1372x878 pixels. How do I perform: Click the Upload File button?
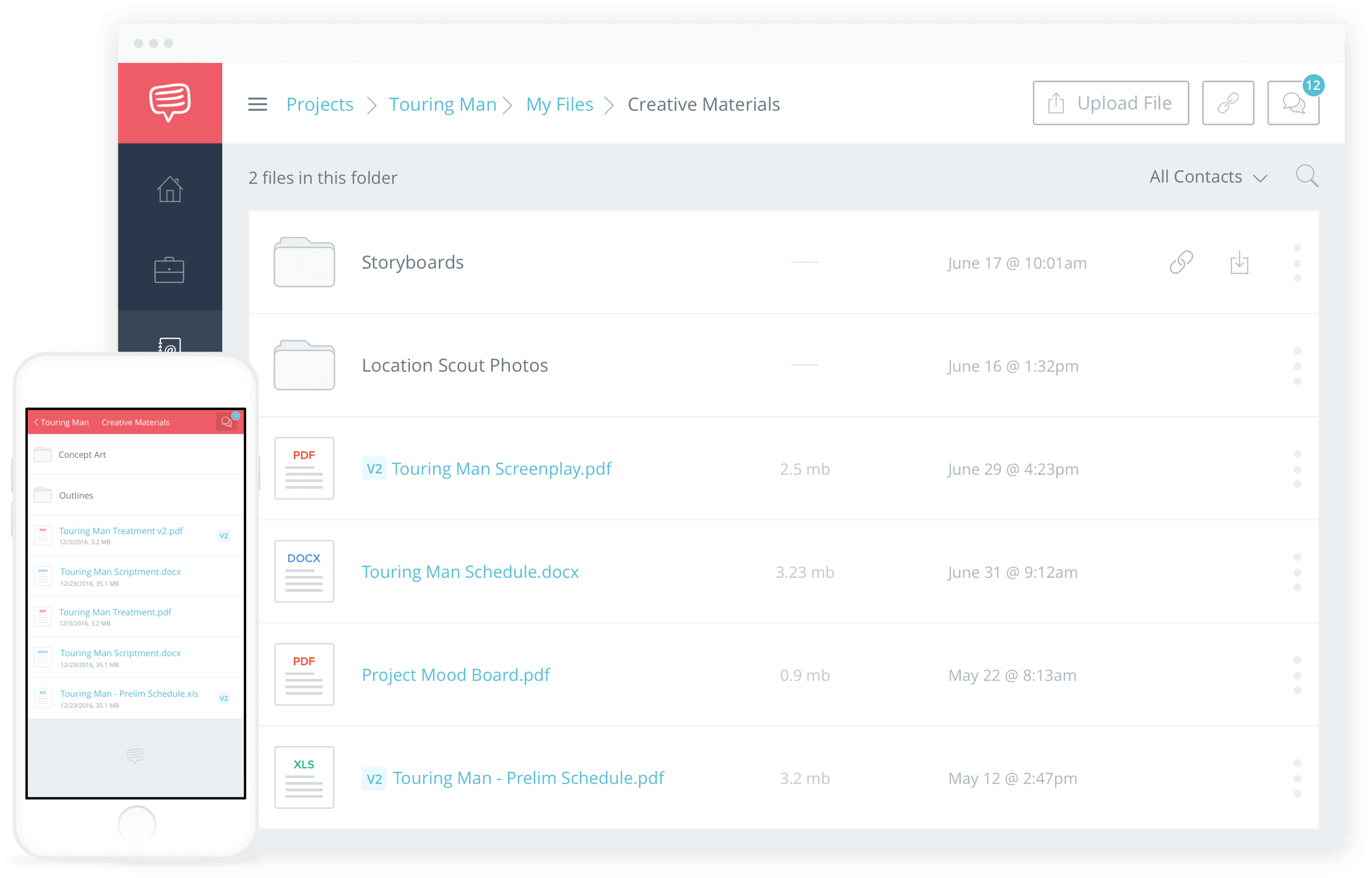1109,103
